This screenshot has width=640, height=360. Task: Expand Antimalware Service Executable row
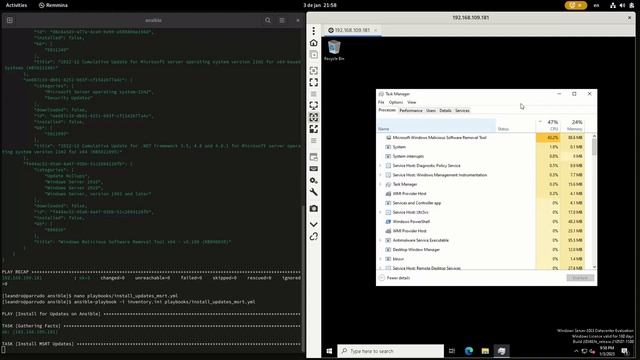(x=380, y=240)
